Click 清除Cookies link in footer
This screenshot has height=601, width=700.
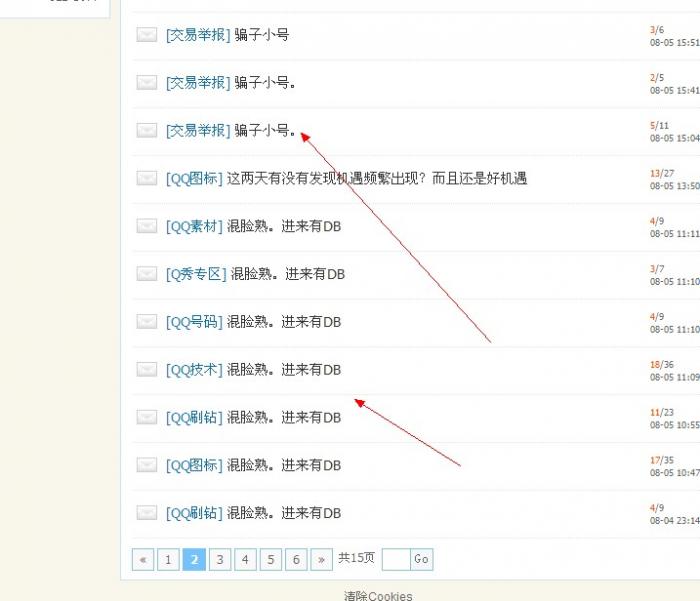click(x=378, y=596)
